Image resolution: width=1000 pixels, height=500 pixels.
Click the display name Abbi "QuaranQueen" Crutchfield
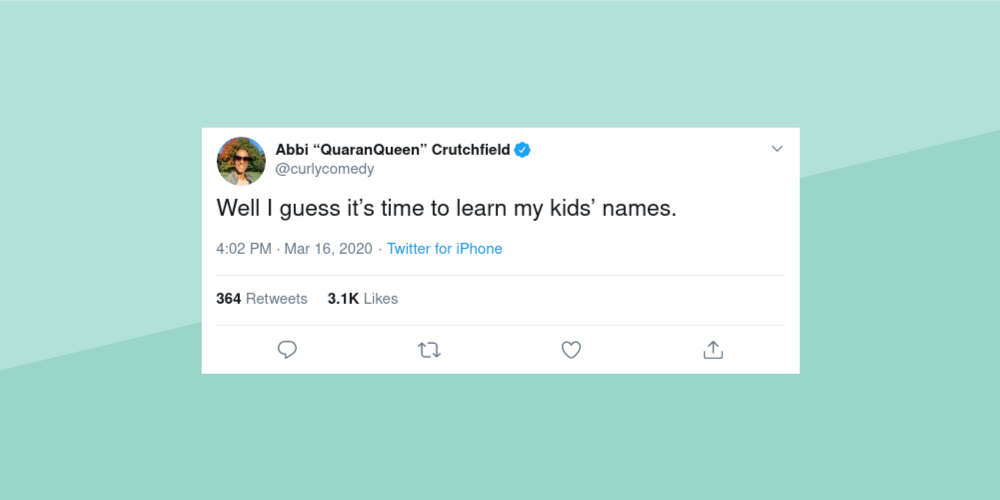point(392,150)
